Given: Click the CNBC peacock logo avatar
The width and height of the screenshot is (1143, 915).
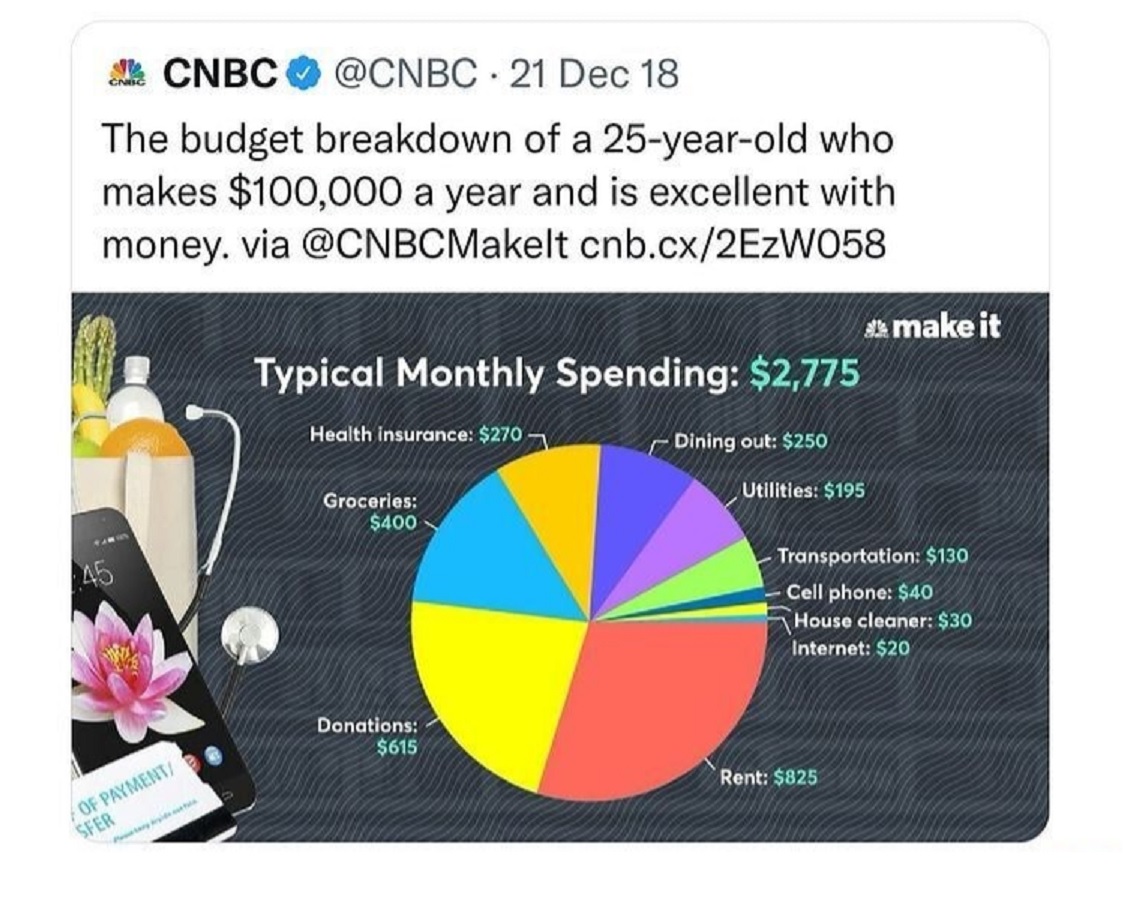Looking at the screenshot, I should point(126,74).
